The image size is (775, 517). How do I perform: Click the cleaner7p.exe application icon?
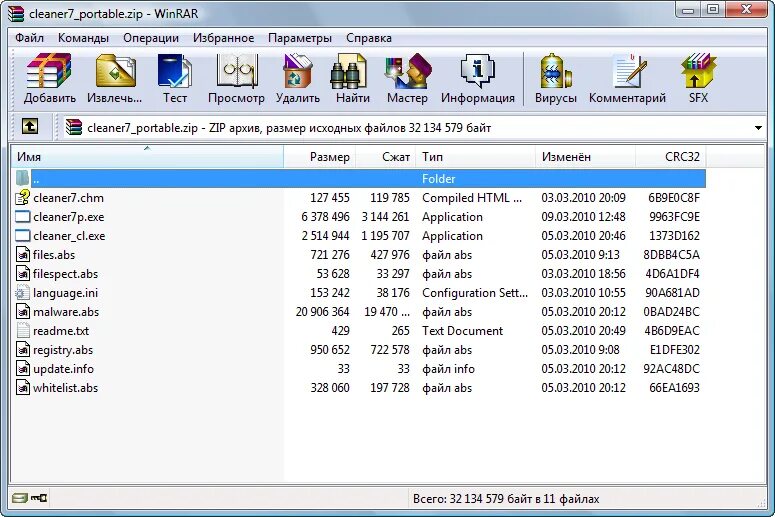point(22,216)
